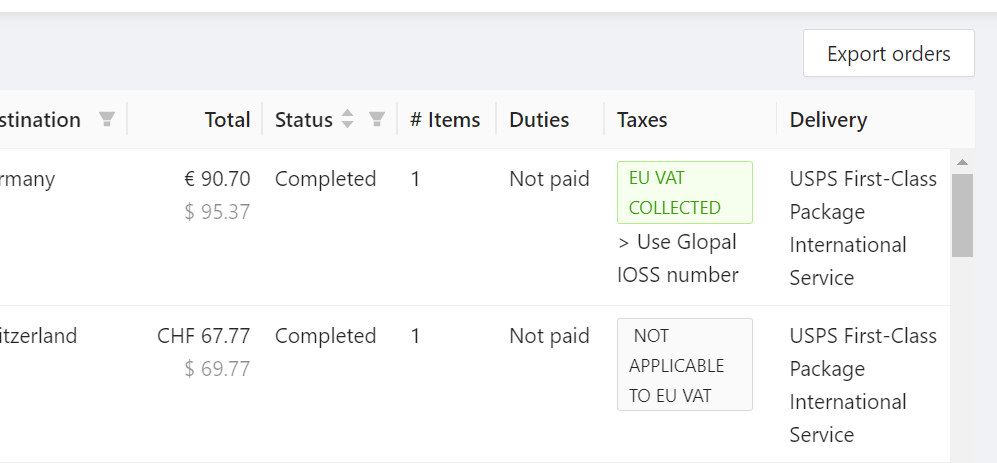This screenshot has width=997, height=463.
Task: Click the table scrollbar up arrow
Action: point(962,161)
